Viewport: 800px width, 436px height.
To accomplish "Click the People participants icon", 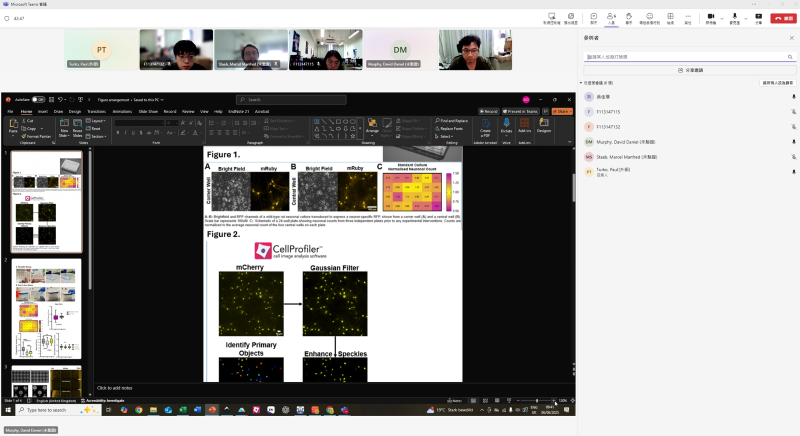I will point(611,17).
